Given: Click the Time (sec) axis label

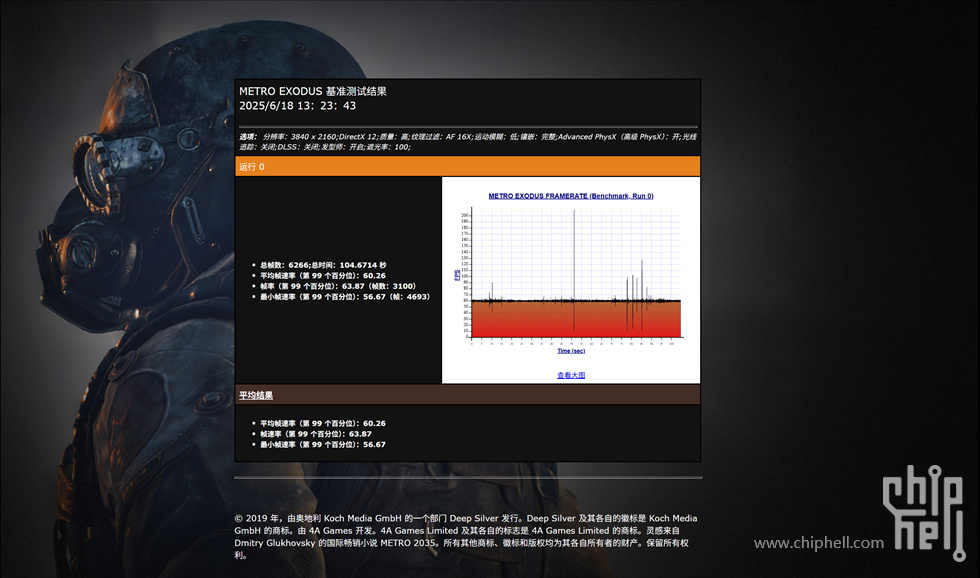Looking at the screenshot, I should click(571, 351).
